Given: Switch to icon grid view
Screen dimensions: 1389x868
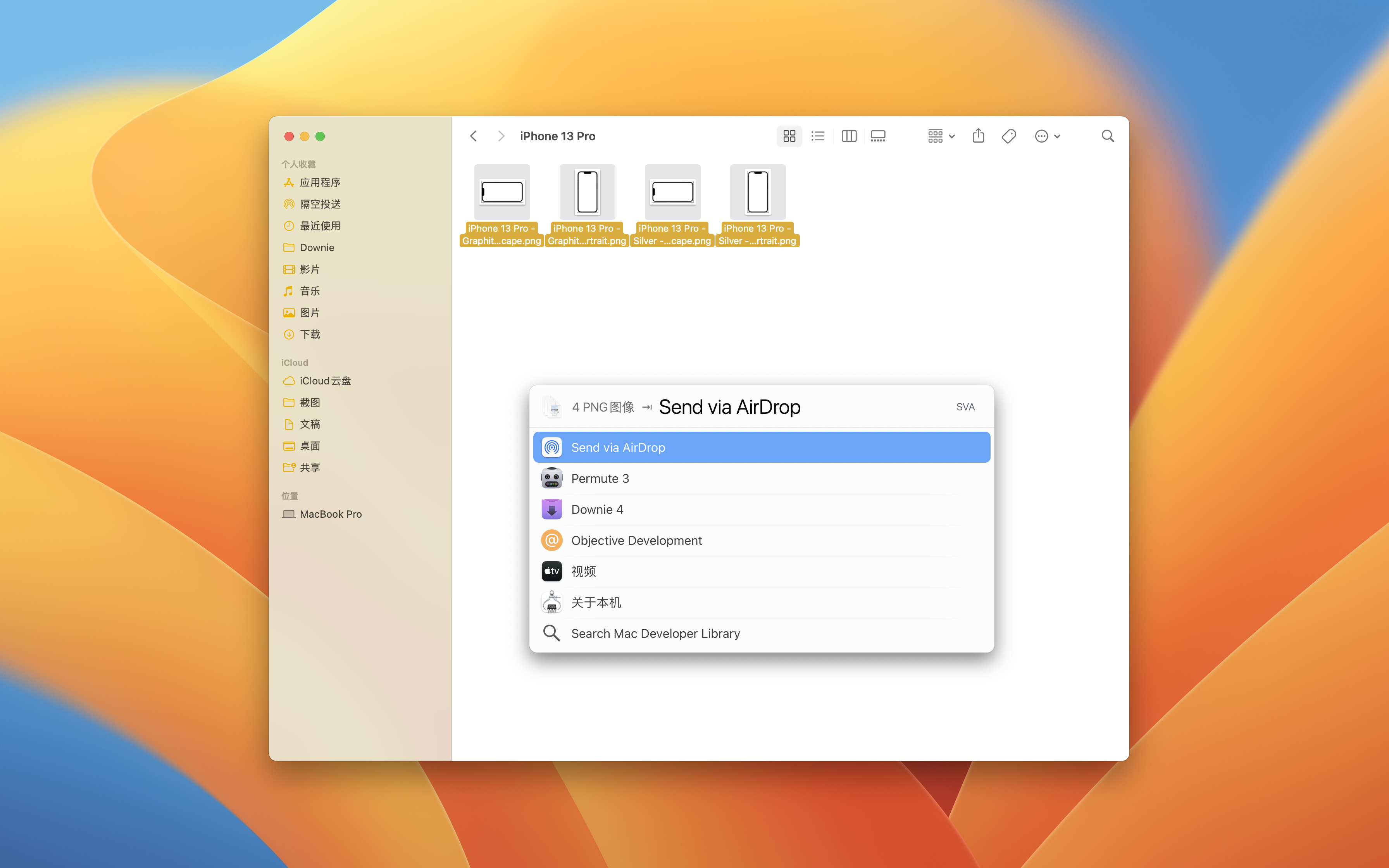Looking at the screenshot, I should [x=789, y=136].
